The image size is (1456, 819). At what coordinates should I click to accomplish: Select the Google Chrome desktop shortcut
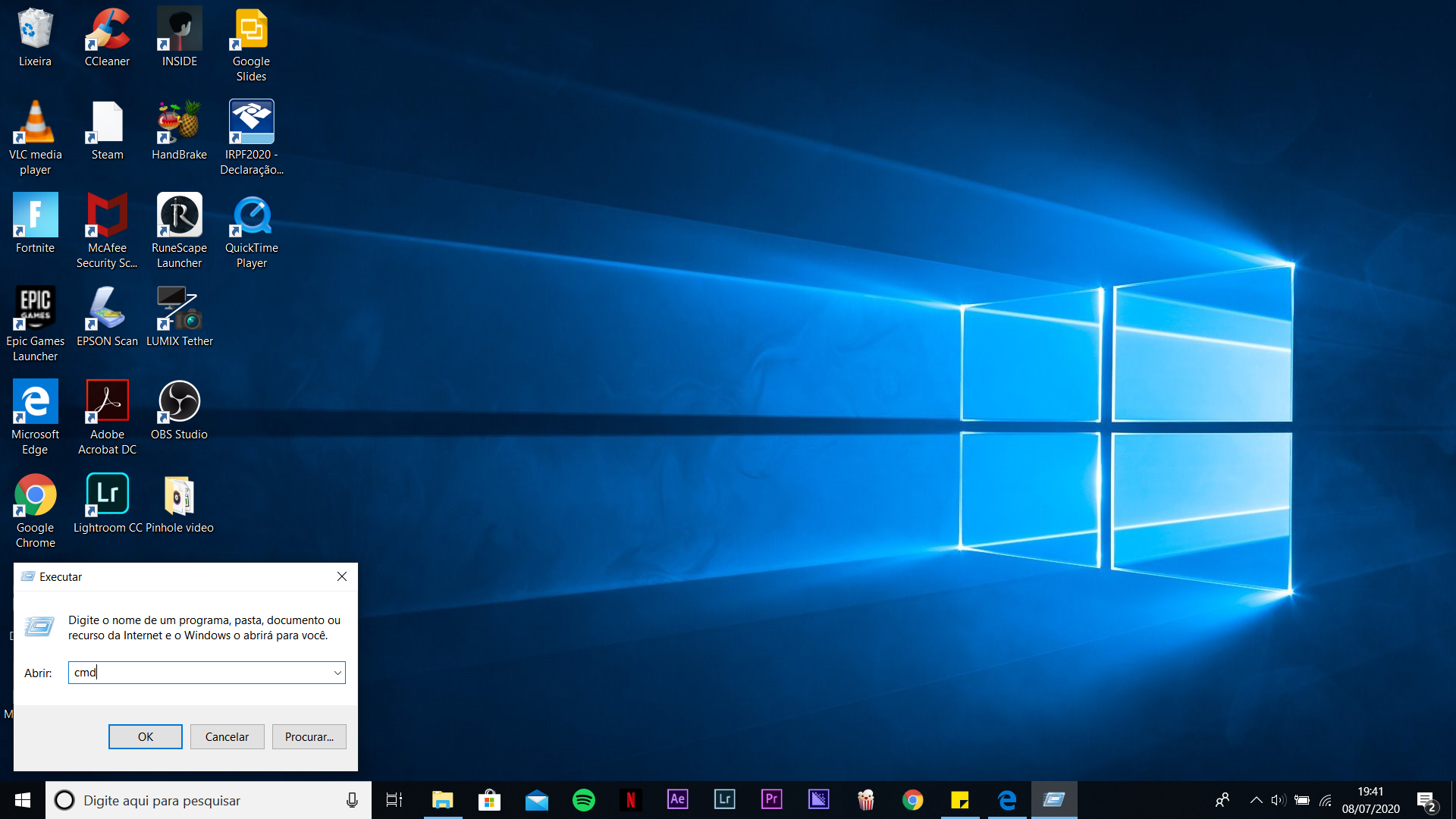point(35,511)
